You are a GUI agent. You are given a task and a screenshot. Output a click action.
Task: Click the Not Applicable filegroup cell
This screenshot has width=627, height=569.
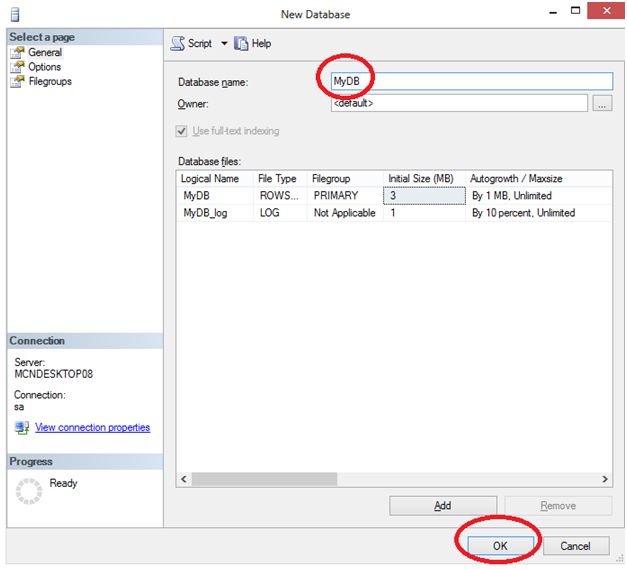[x=345, y=213]
